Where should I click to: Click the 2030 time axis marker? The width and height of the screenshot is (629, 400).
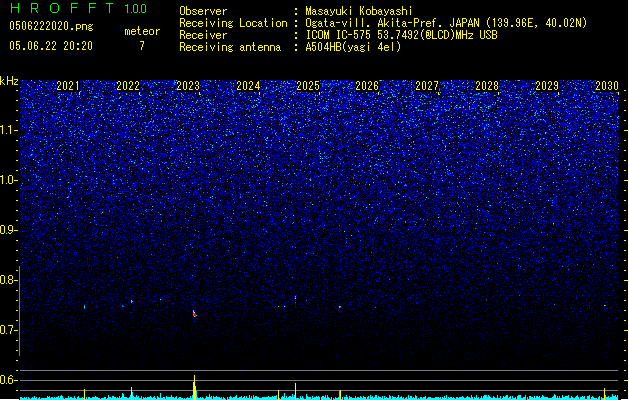click(x=607, y=86)
